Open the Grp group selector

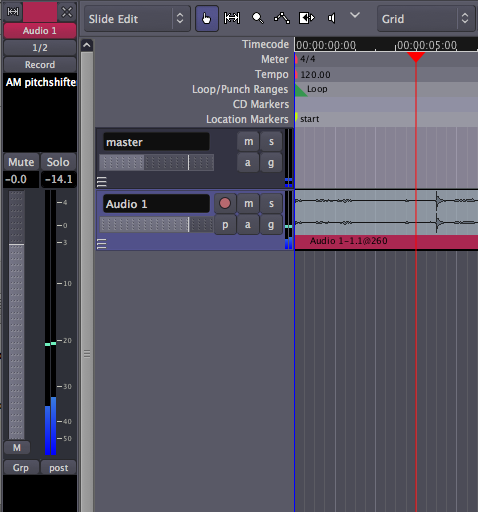21,468
